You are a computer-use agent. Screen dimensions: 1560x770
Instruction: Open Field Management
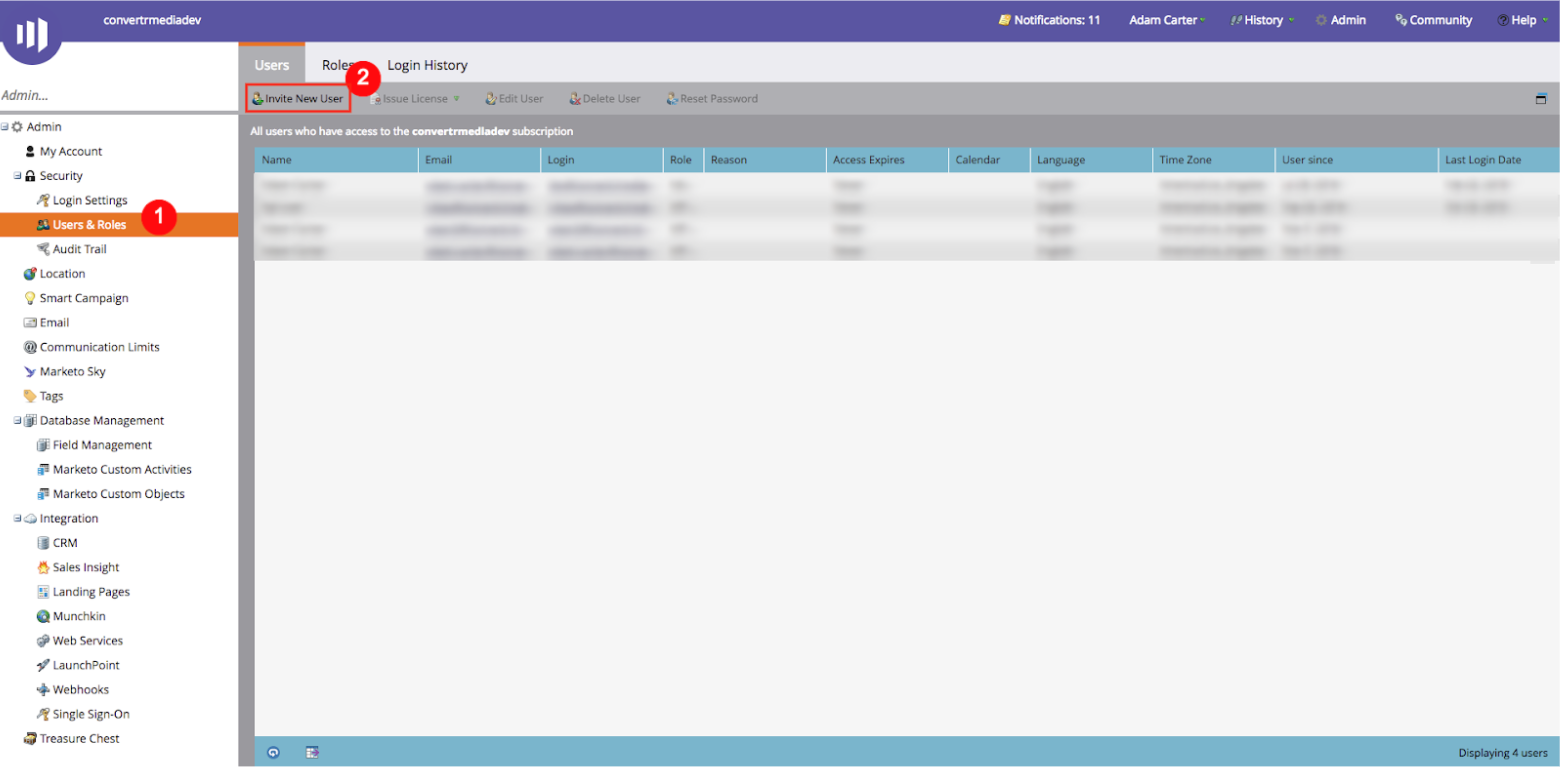point(94,445)
